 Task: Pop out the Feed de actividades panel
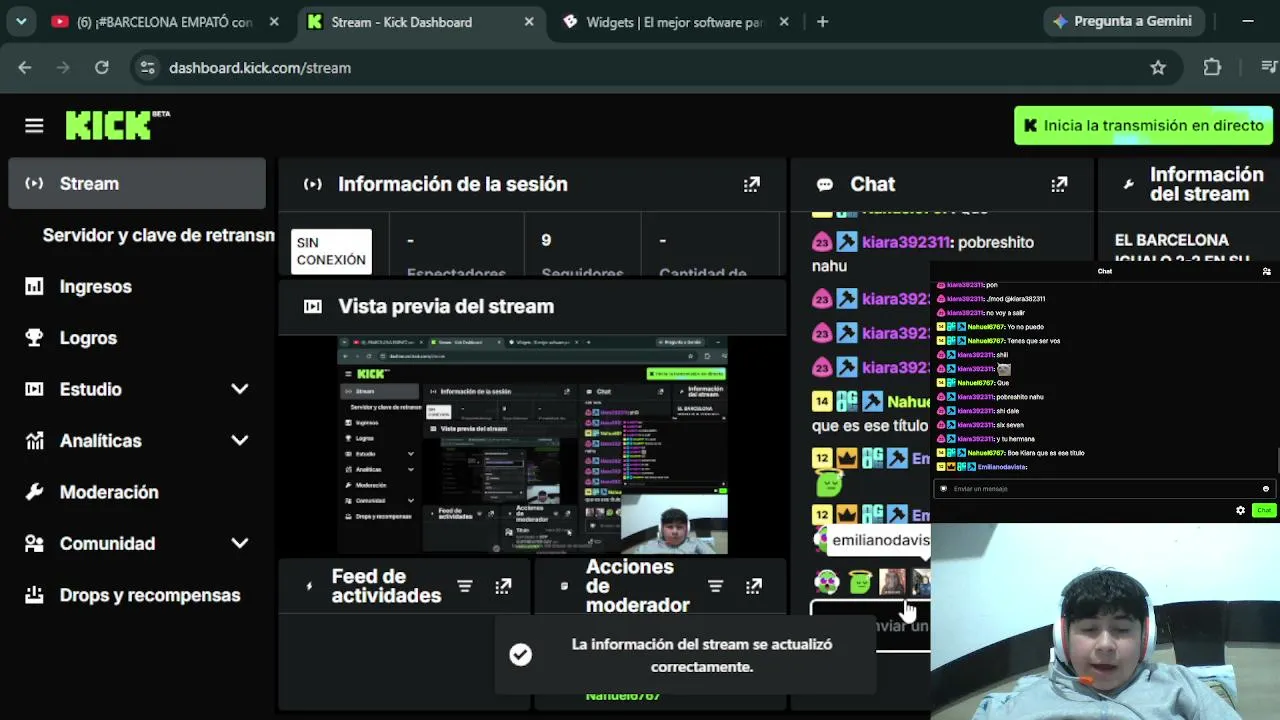(503, 586)
